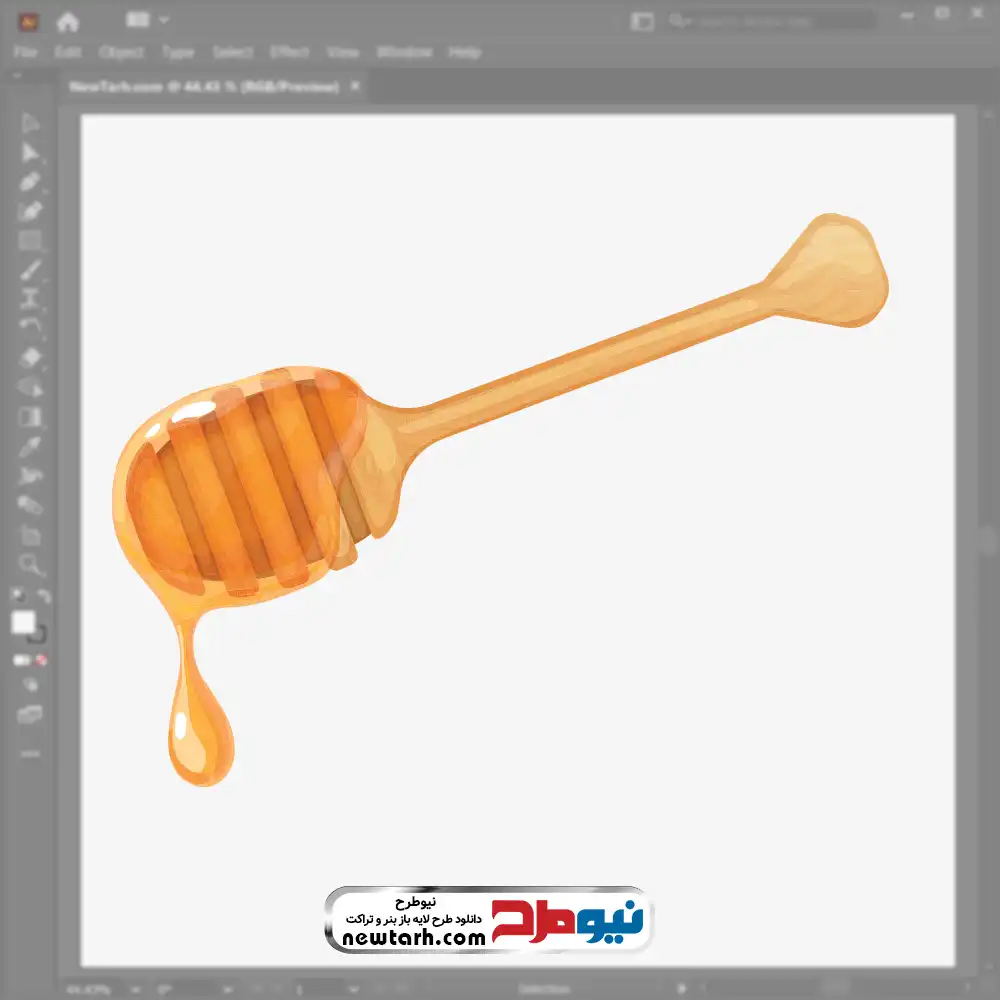Click the white Fill color swatch

[x=24, y=623]
